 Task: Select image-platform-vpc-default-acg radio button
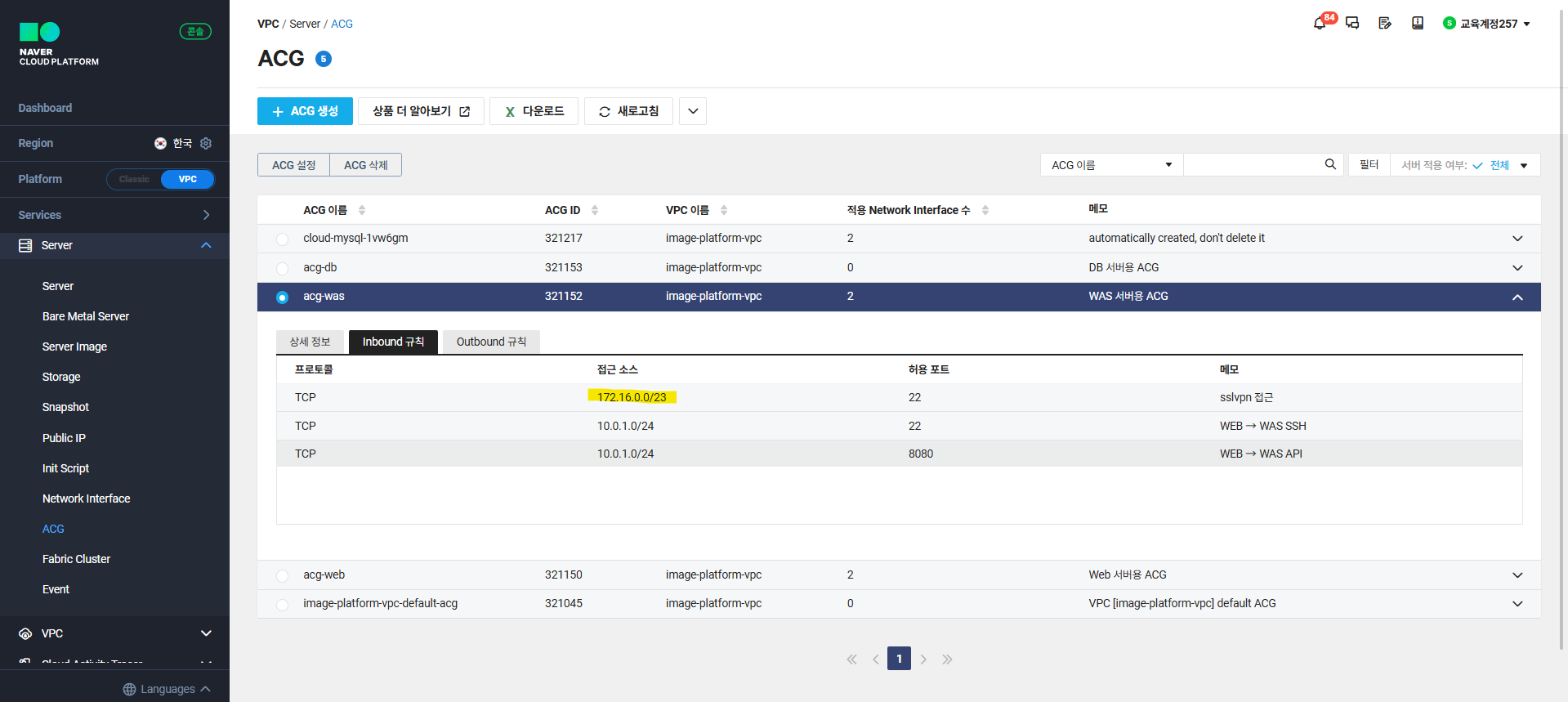pos(282,605)
